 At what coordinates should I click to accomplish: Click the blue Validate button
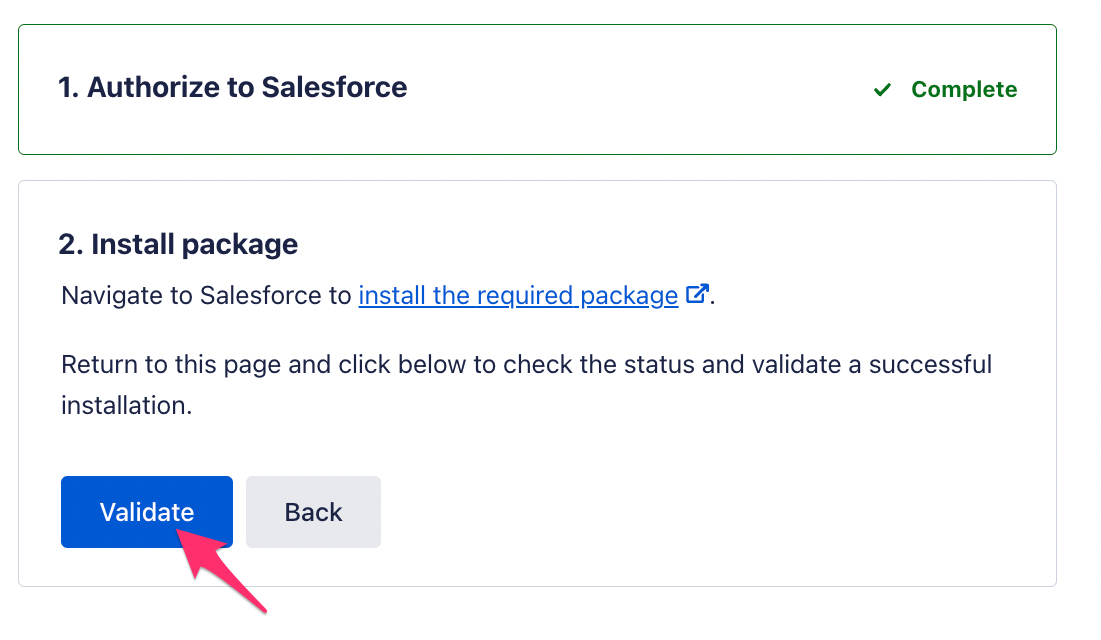(x=147, y=512)
